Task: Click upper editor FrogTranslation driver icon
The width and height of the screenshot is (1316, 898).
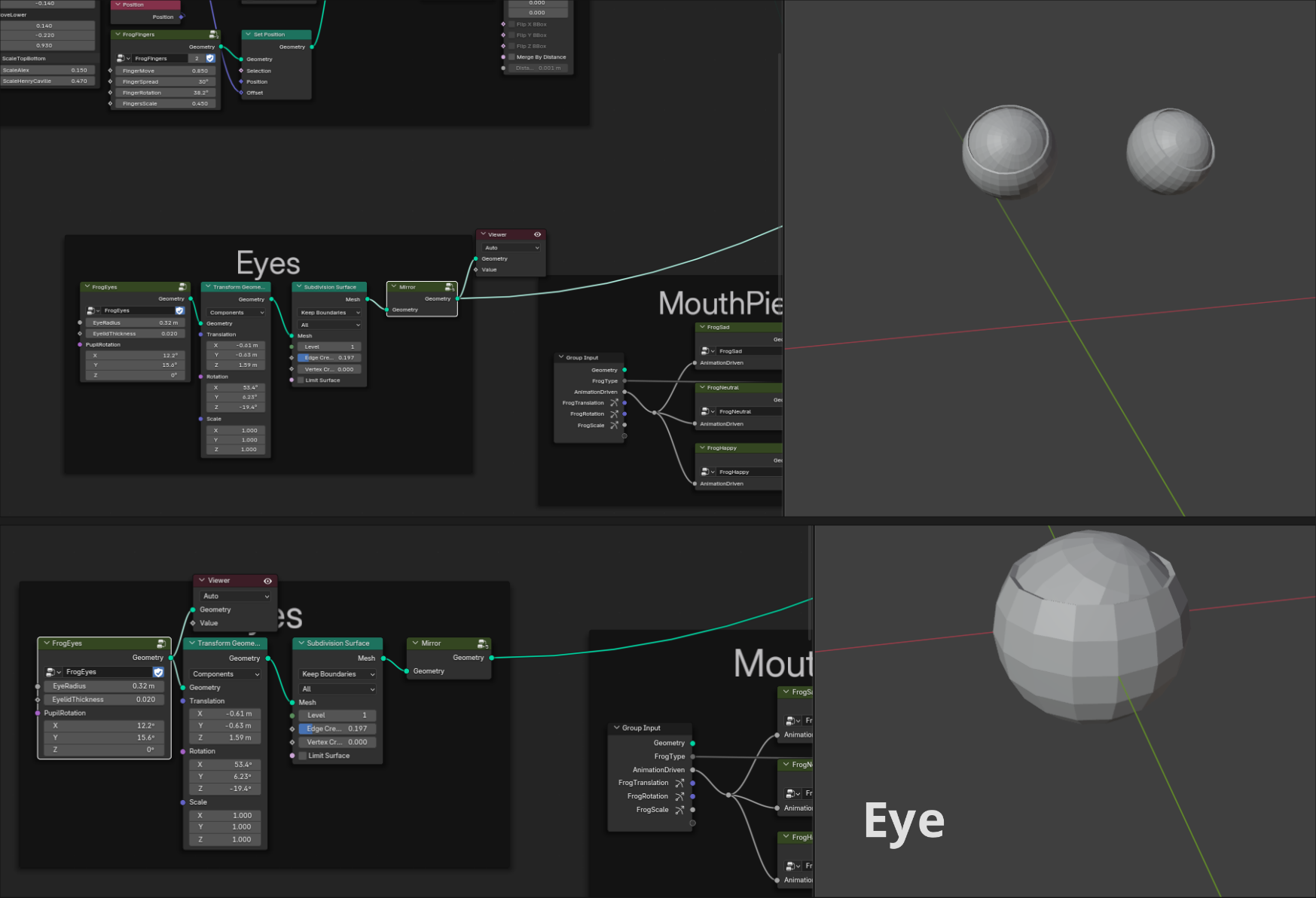Action: tap(614, 403)
